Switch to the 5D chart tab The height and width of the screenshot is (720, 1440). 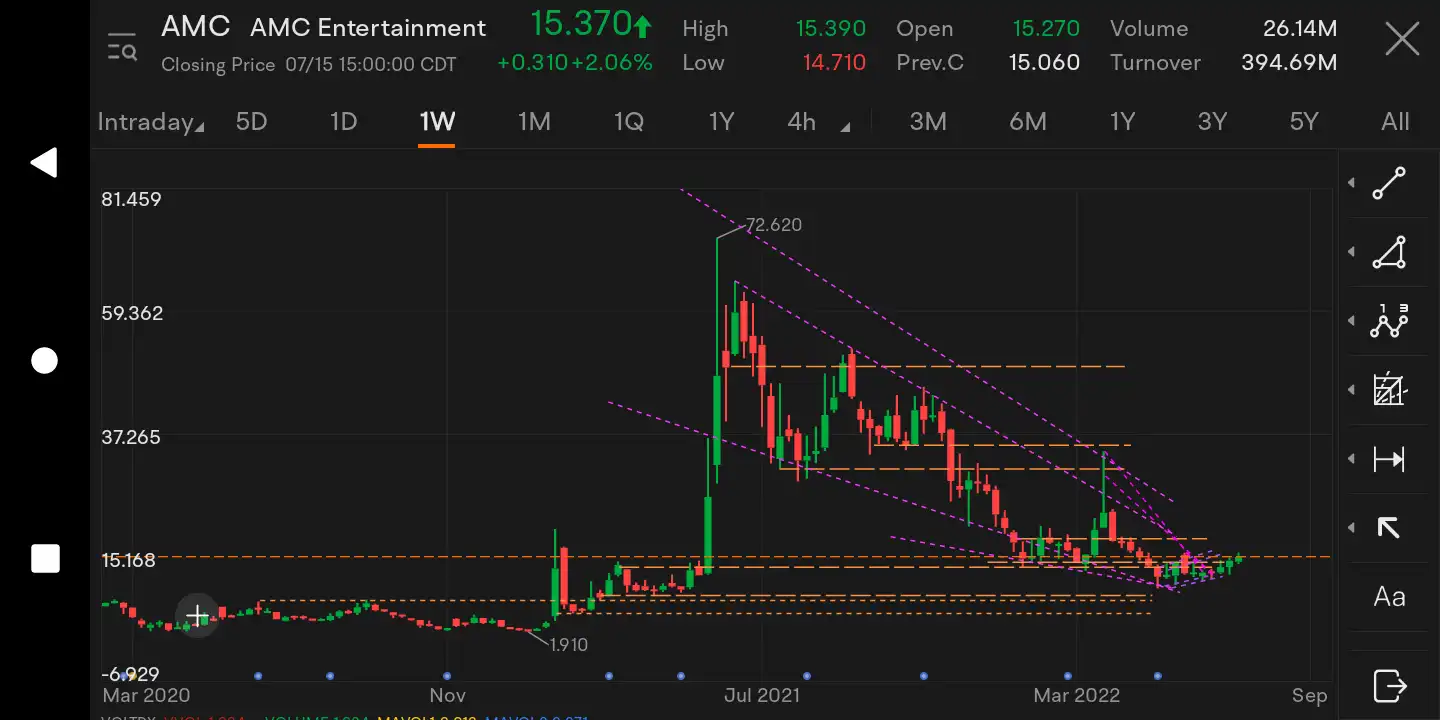[251, 122]
